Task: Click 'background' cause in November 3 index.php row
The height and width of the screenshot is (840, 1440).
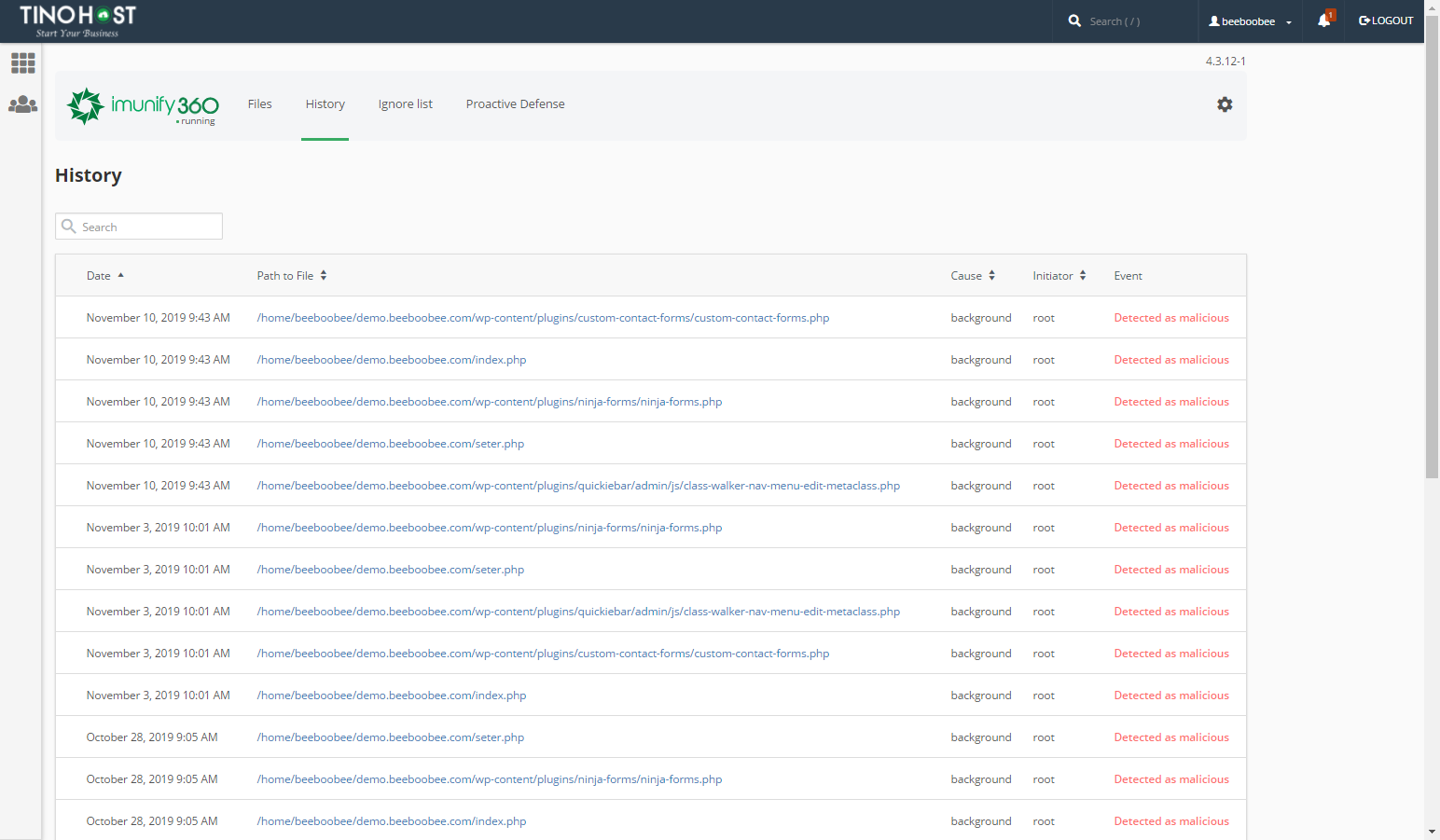Action: [981, 695]
